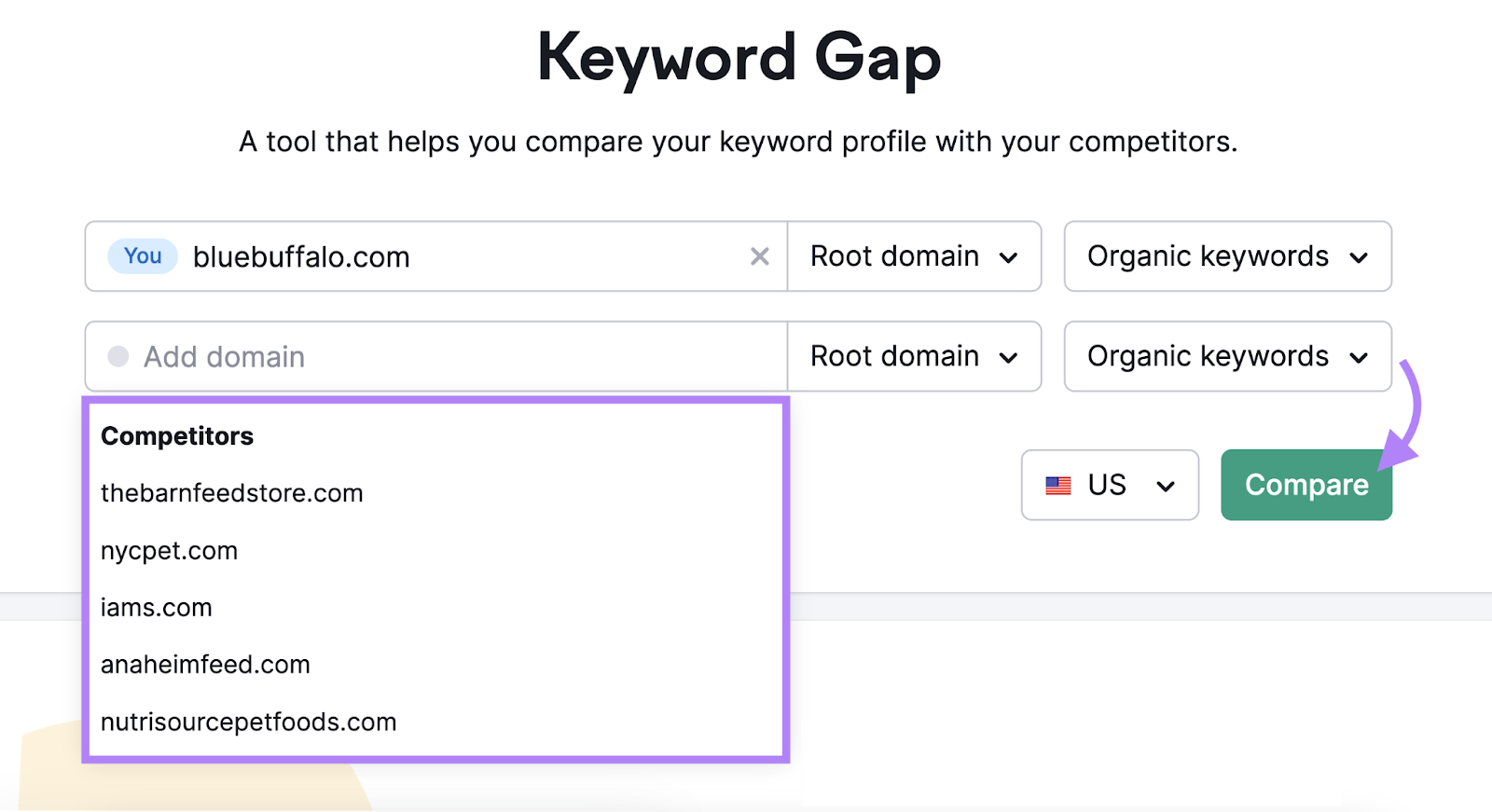The width and height of the screenshot is (1492, 812).
Task: Select thebarnfeedstore.com from Competitors
Action: coord(231,493)
